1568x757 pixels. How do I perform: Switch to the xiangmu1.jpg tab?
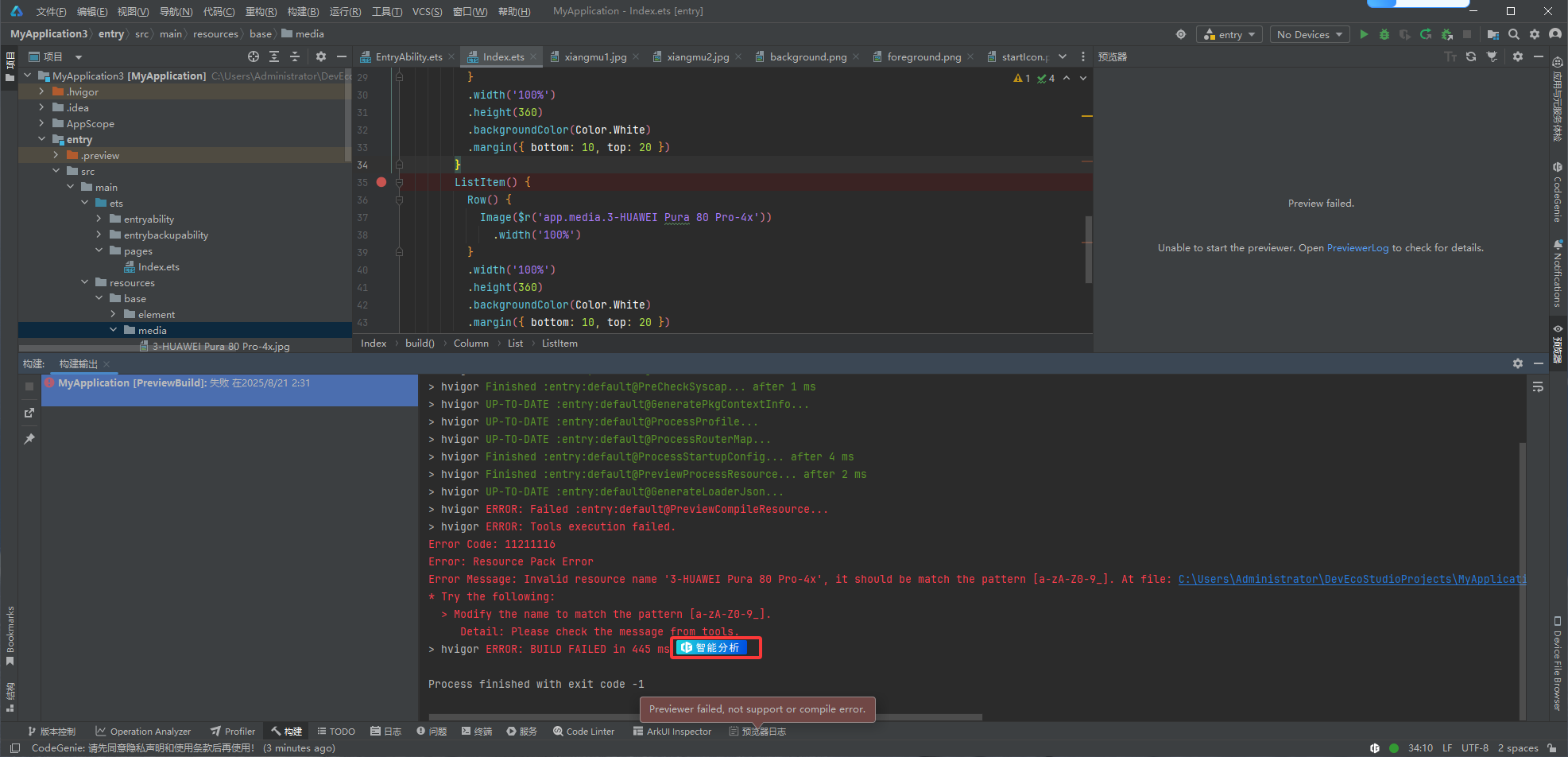595,56
